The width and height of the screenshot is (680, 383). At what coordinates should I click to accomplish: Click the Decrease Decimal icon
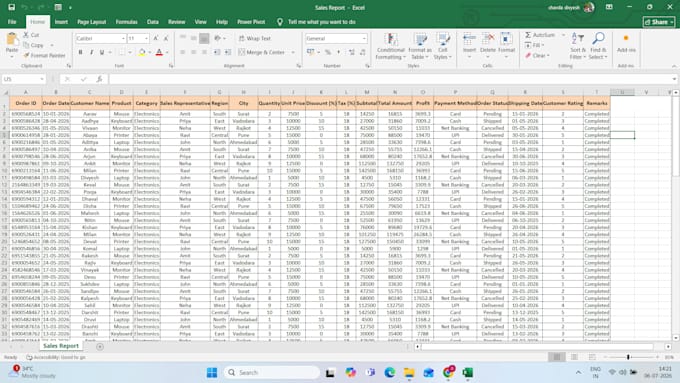[363, 52]
